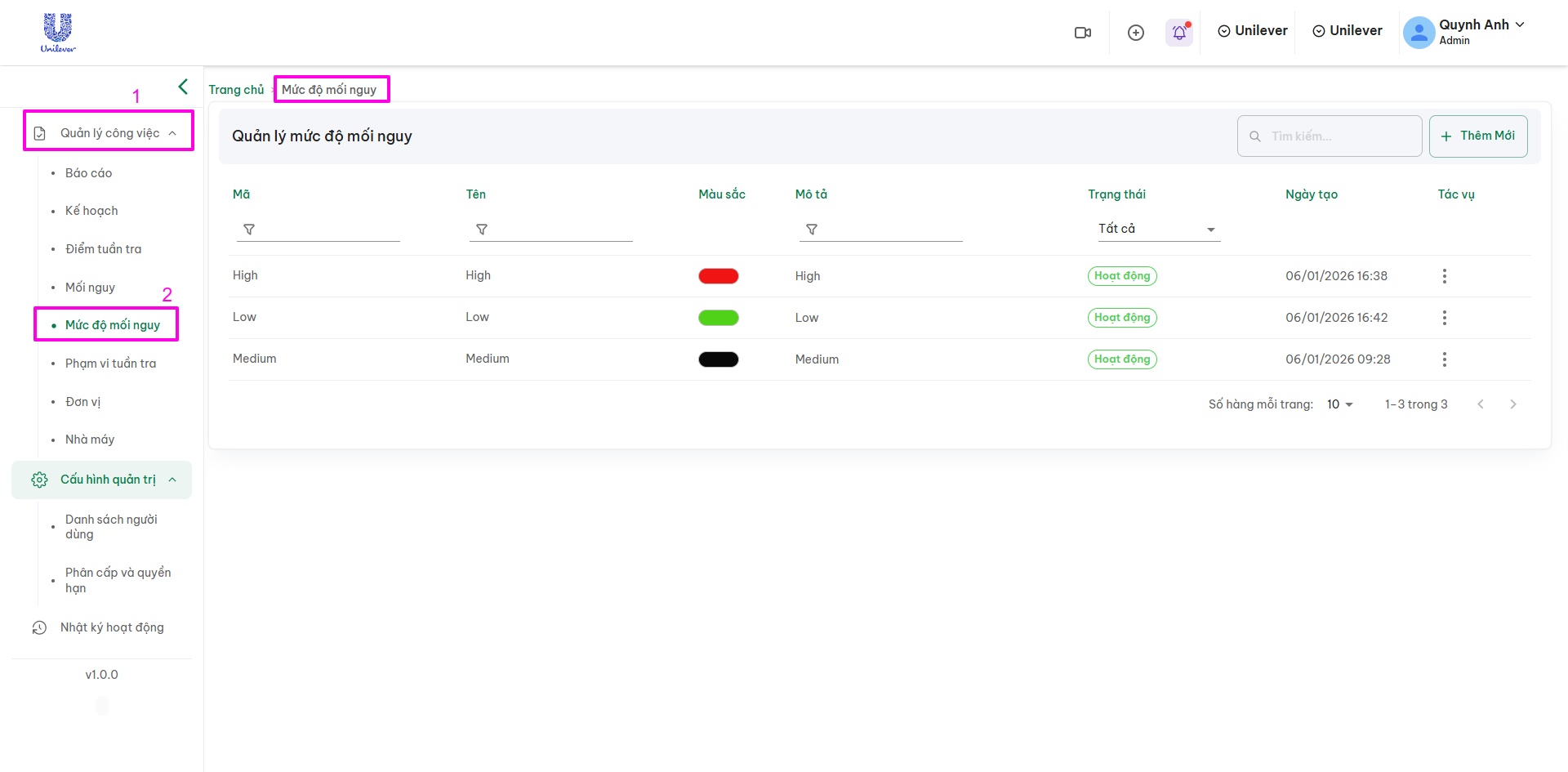The width and height of the screenshot is (1568, 772).
Task: Click the Thêm Mới button
Action: [1477, 136]
